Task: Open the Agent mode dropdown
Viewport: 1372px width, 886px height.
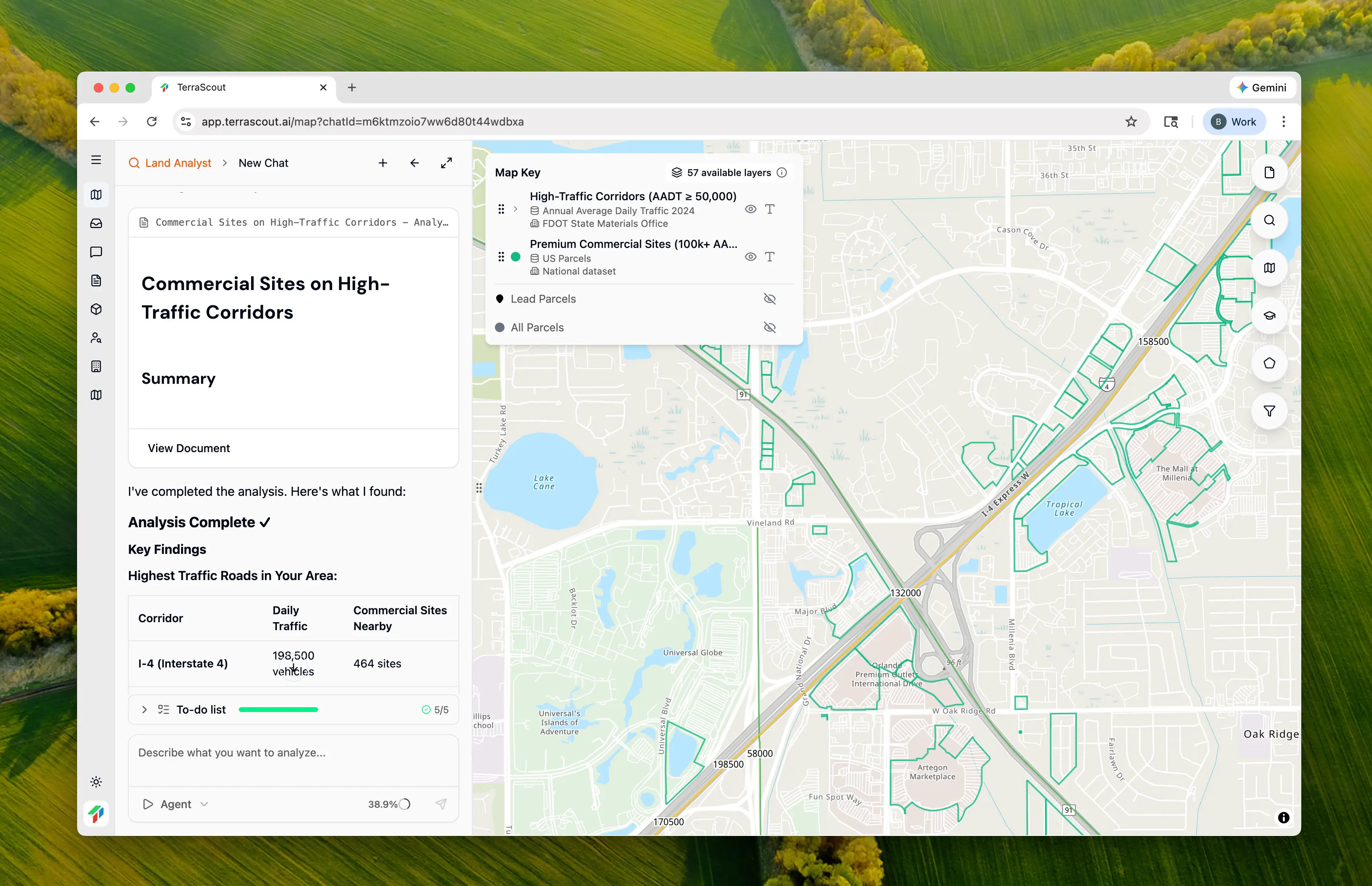Action: tap(176, 804)
